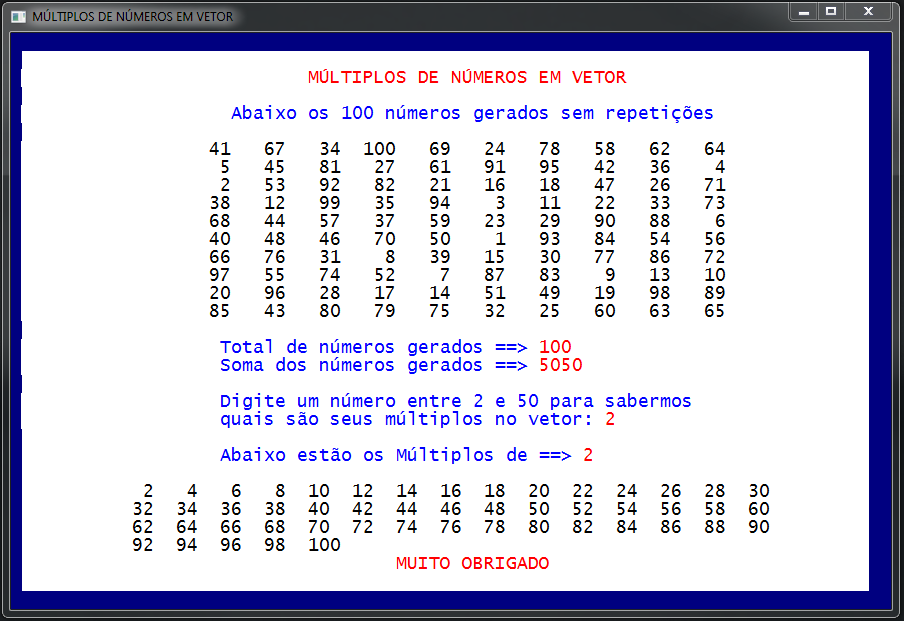Click number 49 in the generated grid
904x621 pixels.
[x=549, y=293]
